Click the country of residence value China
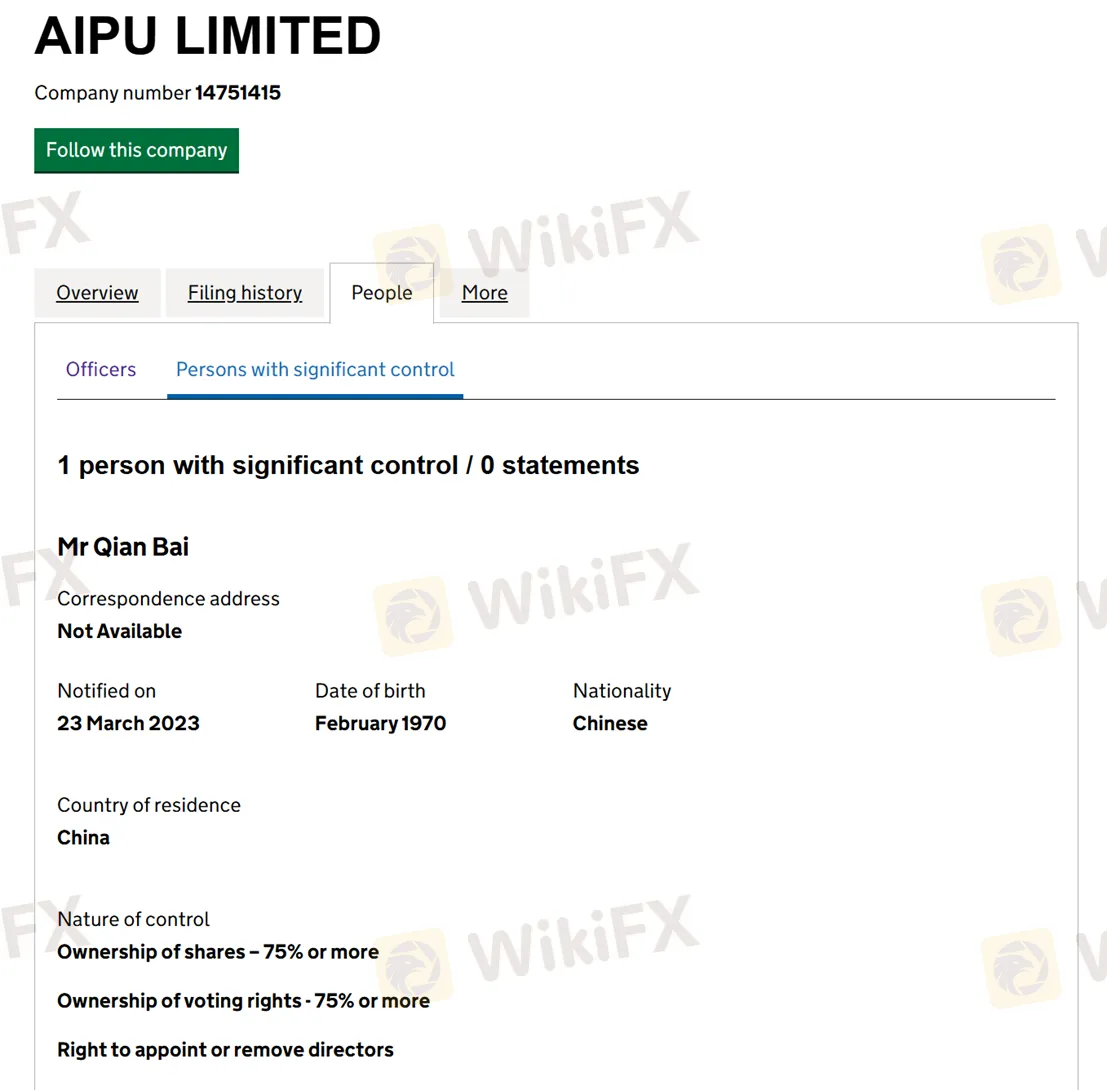Screen dimensions: 1107x1090 (84, 837)
